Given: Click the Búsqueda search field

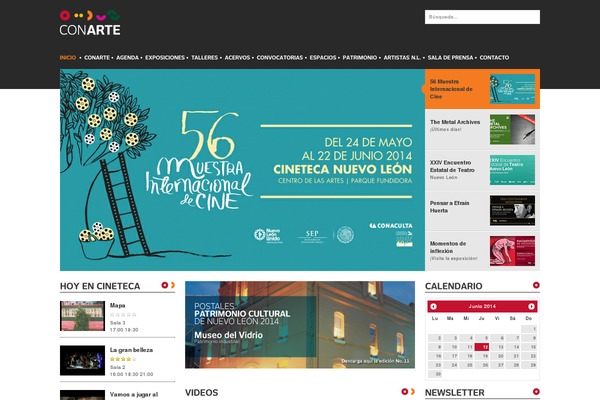Looking at the screenshot, I should [x=482, y=17].
